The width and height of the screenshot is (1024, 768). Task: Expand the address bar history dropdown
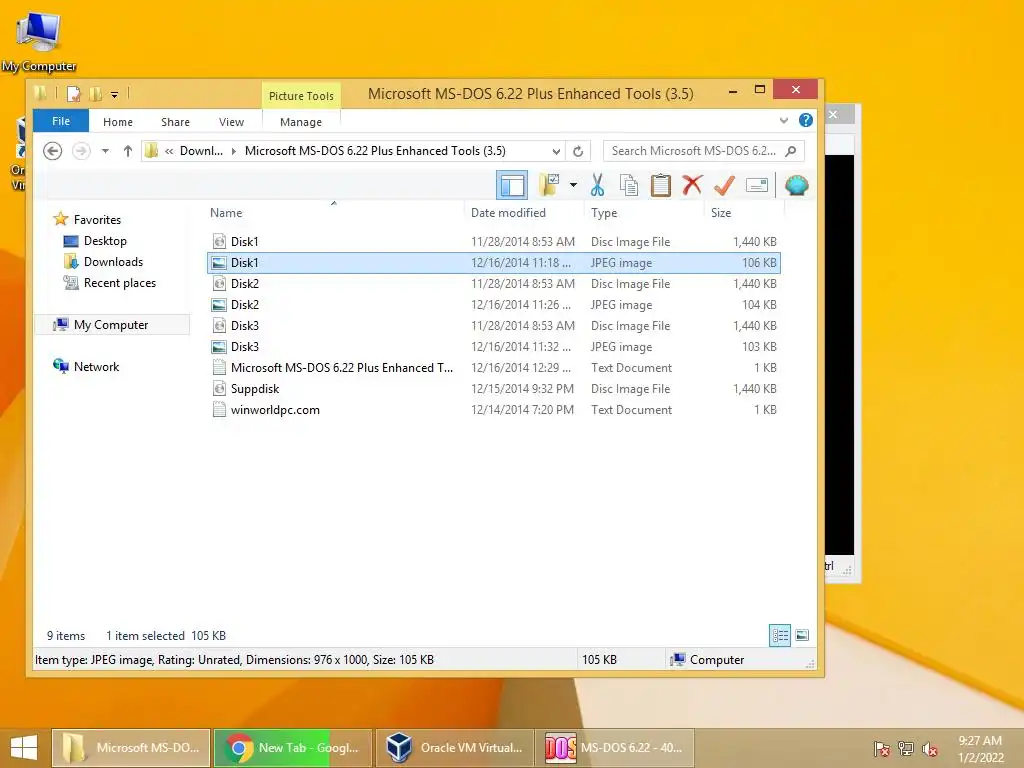(x=556, y=152)
